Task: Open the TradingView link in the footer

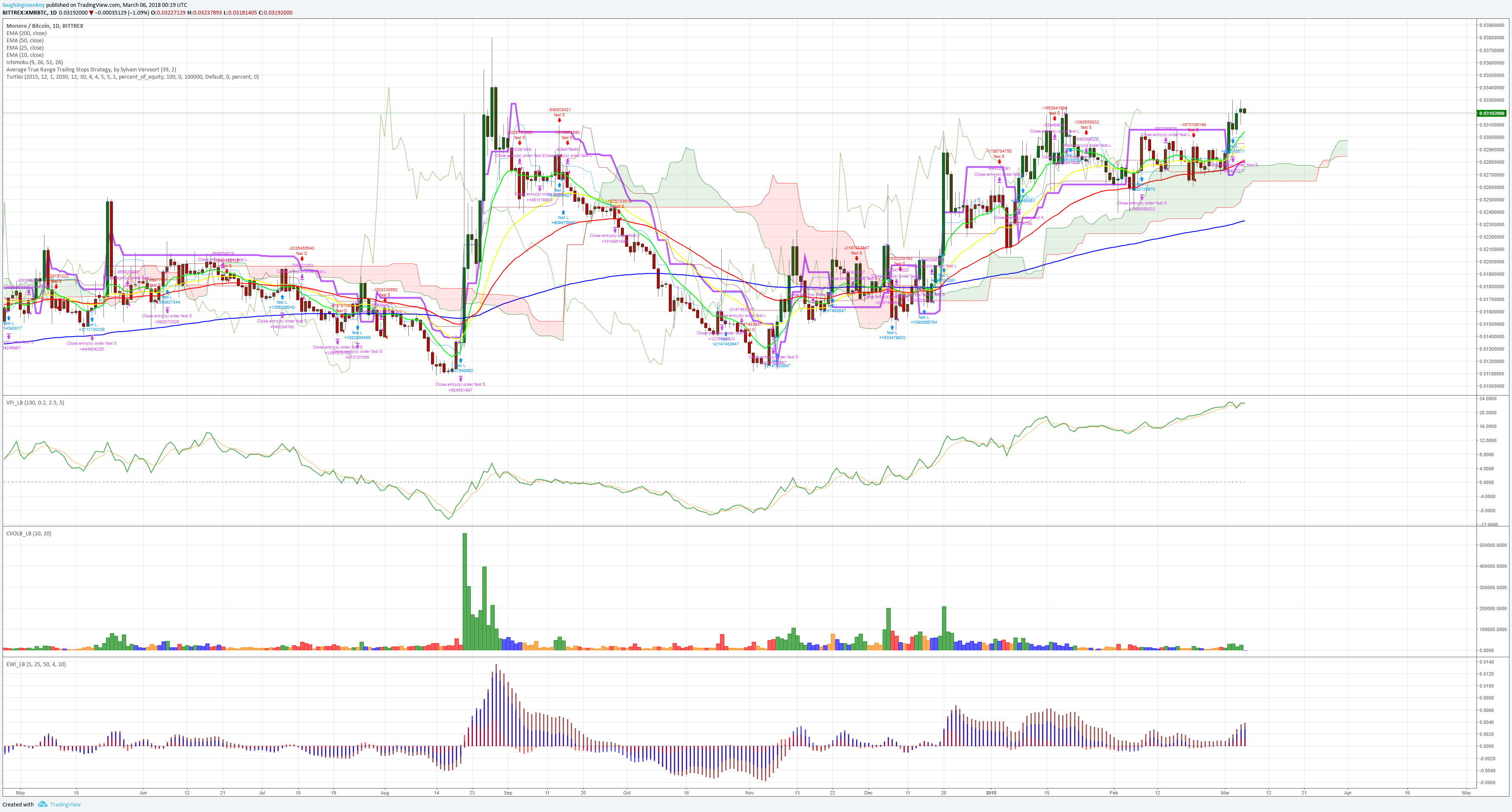Action: coord(65,804)
